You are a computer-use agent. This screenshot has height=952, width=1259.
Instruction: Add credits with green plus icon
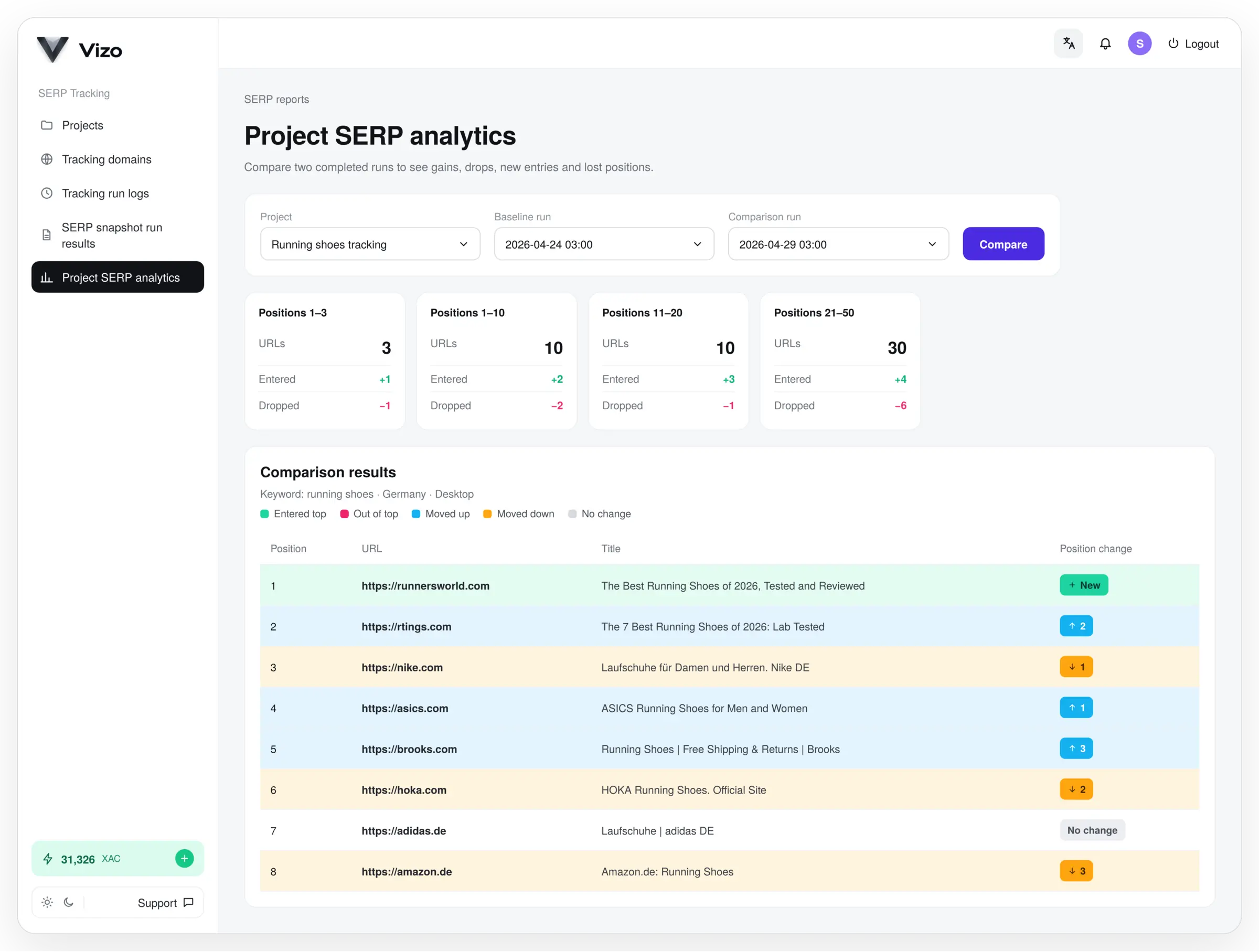tap(185, 859)
